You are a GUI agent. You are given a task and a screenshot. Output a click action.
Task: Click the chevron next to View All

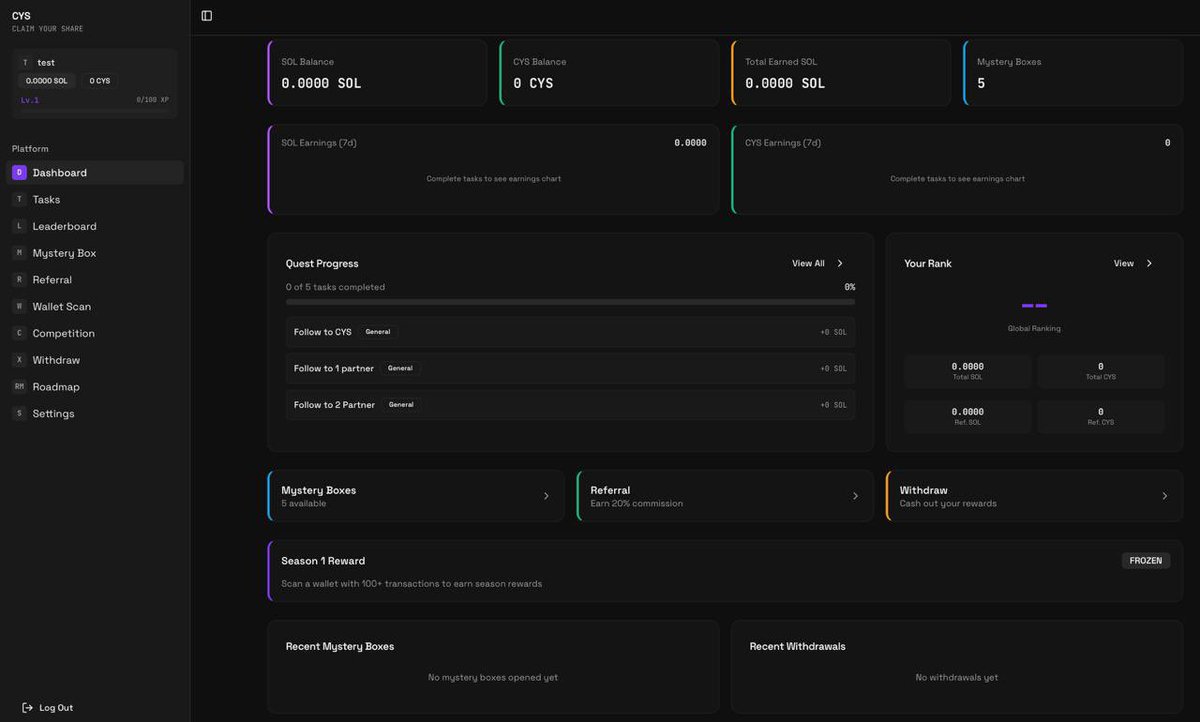(840, 263)
